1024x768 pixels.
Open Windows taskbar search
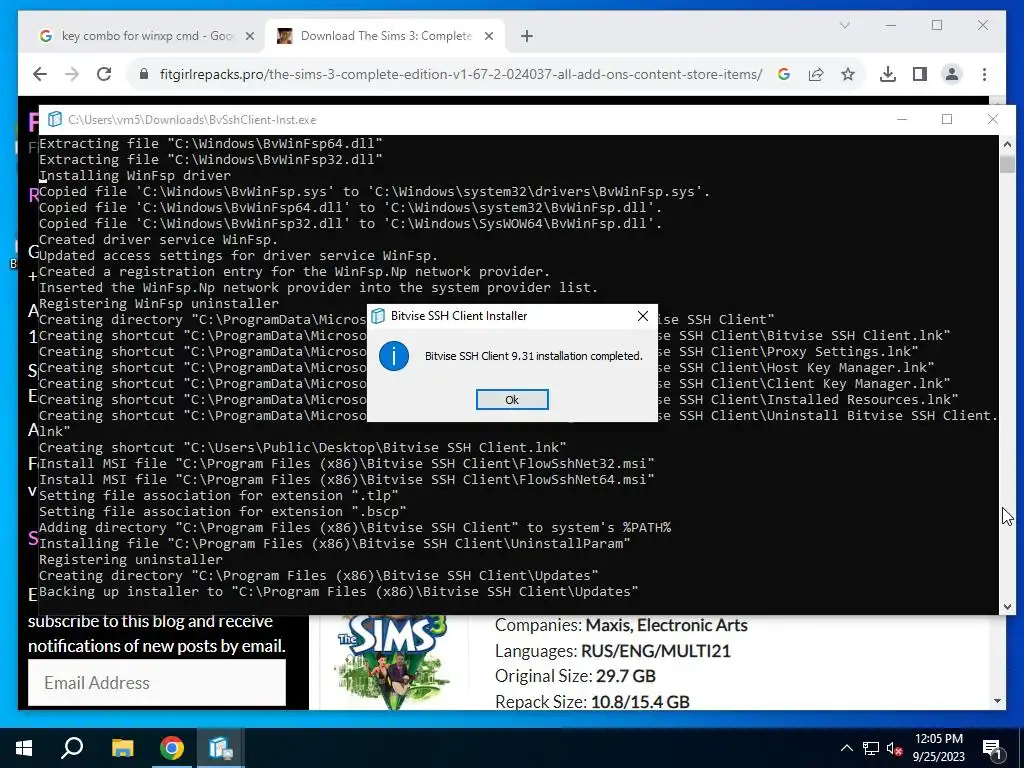coord(72,748)
